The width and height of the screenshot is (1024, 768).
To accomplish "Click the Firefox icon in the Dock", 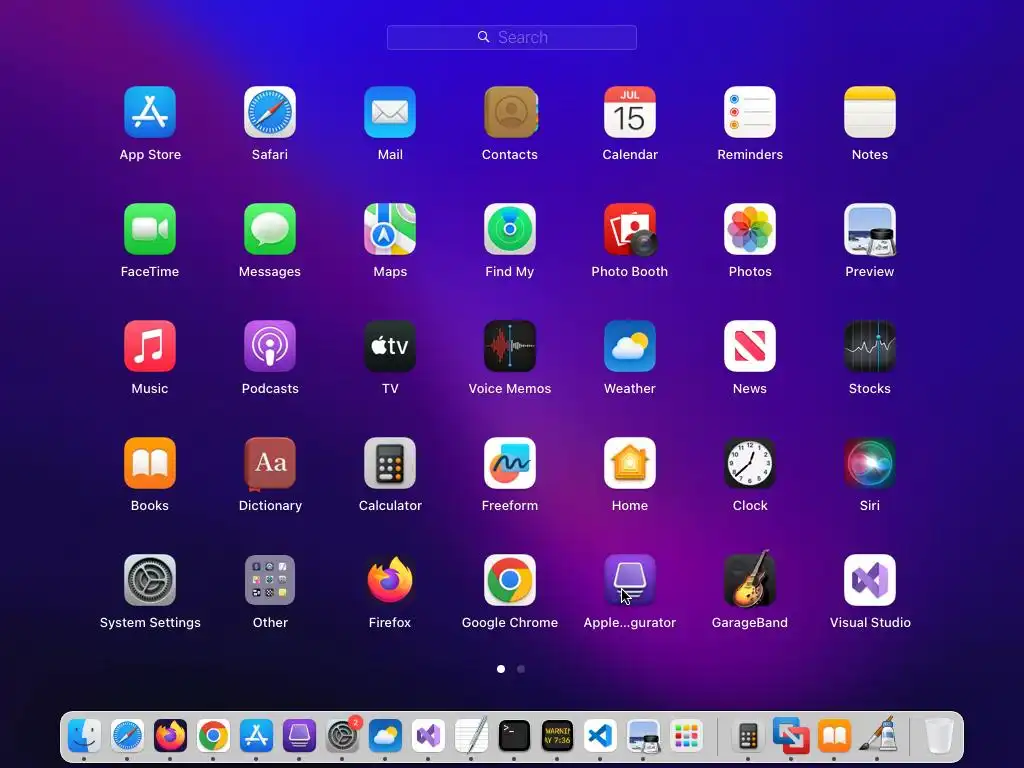I will 170,736.
